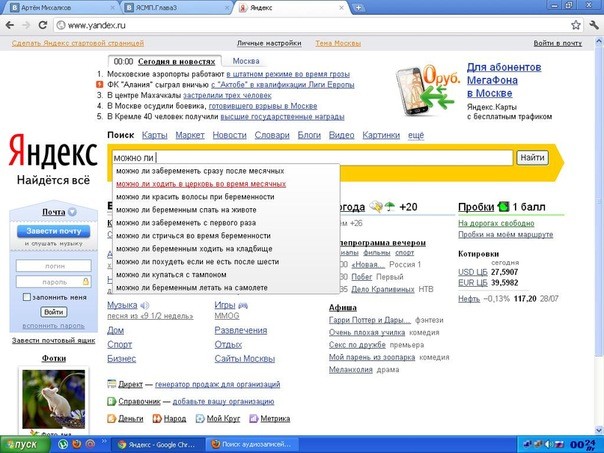Select suggestion можно ли ходить в церковь во время месячных

226,184
